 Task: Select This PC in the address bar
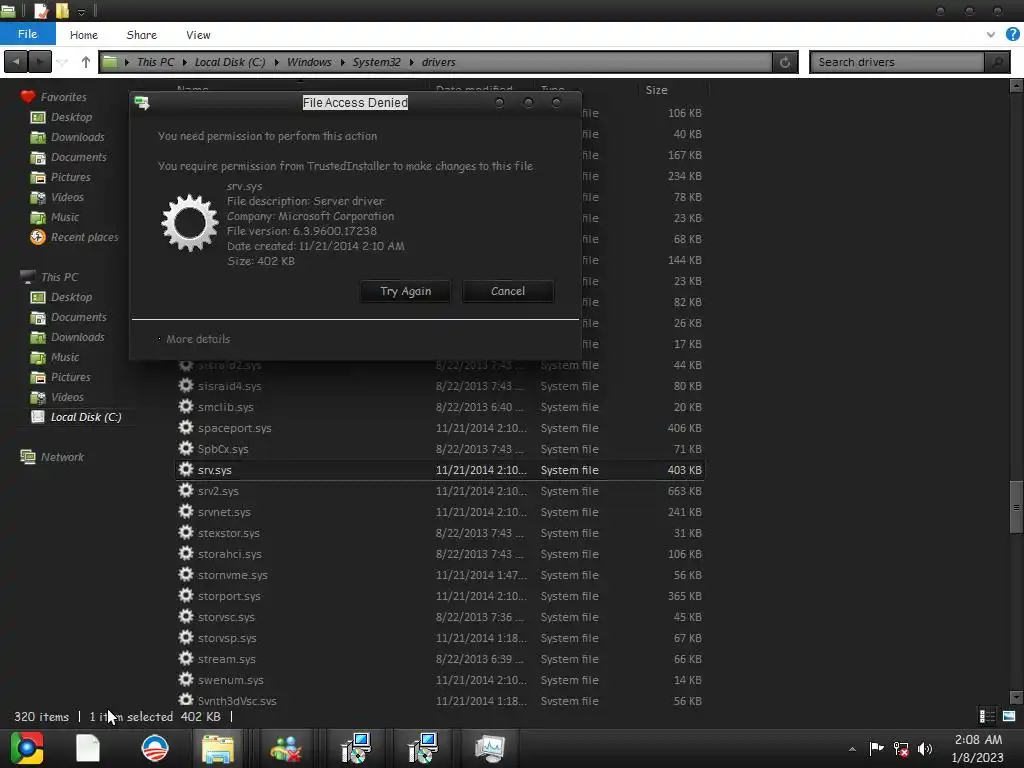(155, 62)
